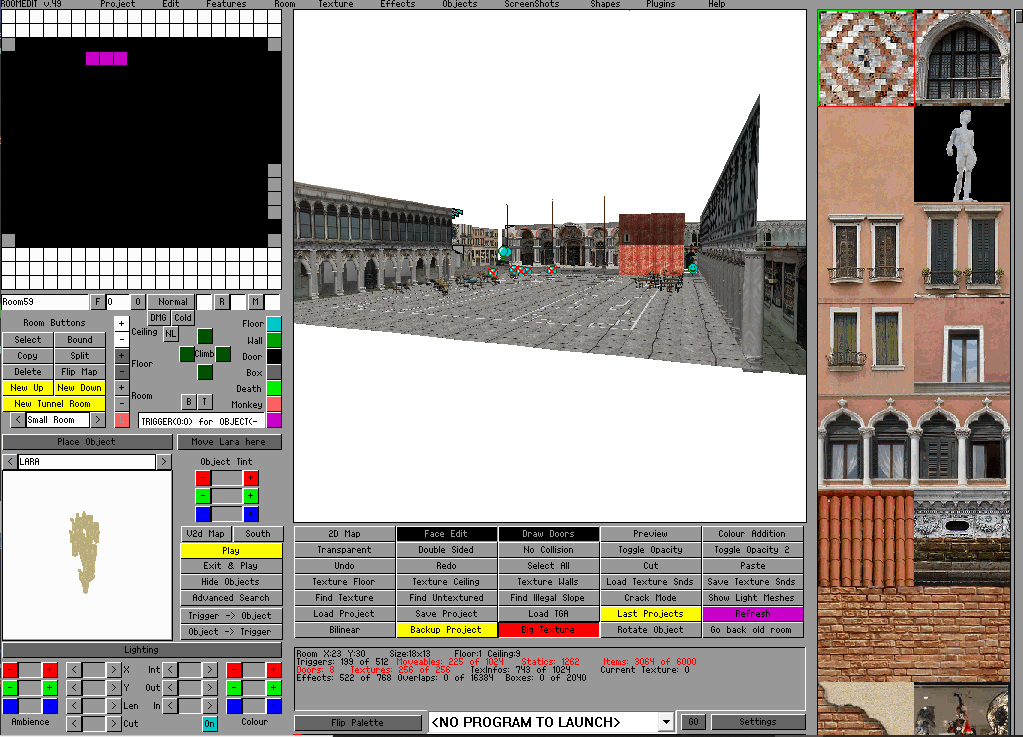This screenshot has height=737, width=1023.
Task: Go to the object before LARA
Action: click(x=10, y=462)
